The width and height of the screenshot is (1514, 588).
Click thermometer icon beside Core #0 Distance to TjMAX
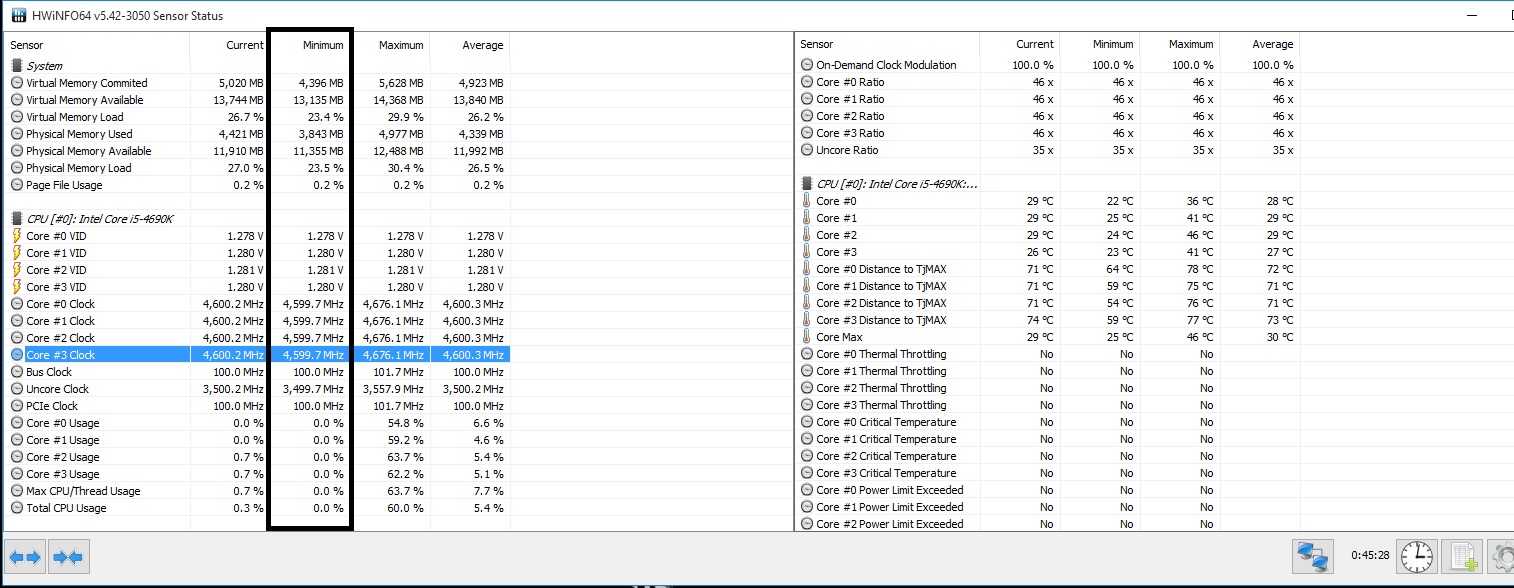[807, 269]
